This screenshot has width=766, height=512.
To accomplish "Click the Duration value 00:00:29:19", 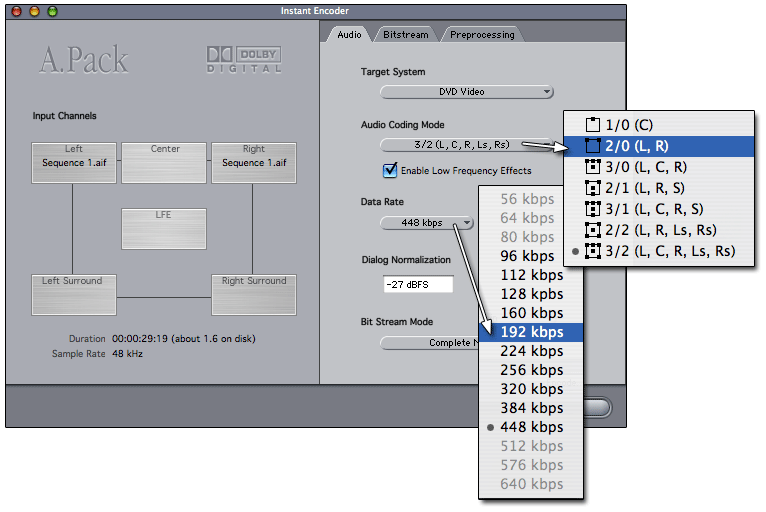I will coord(140,339).
